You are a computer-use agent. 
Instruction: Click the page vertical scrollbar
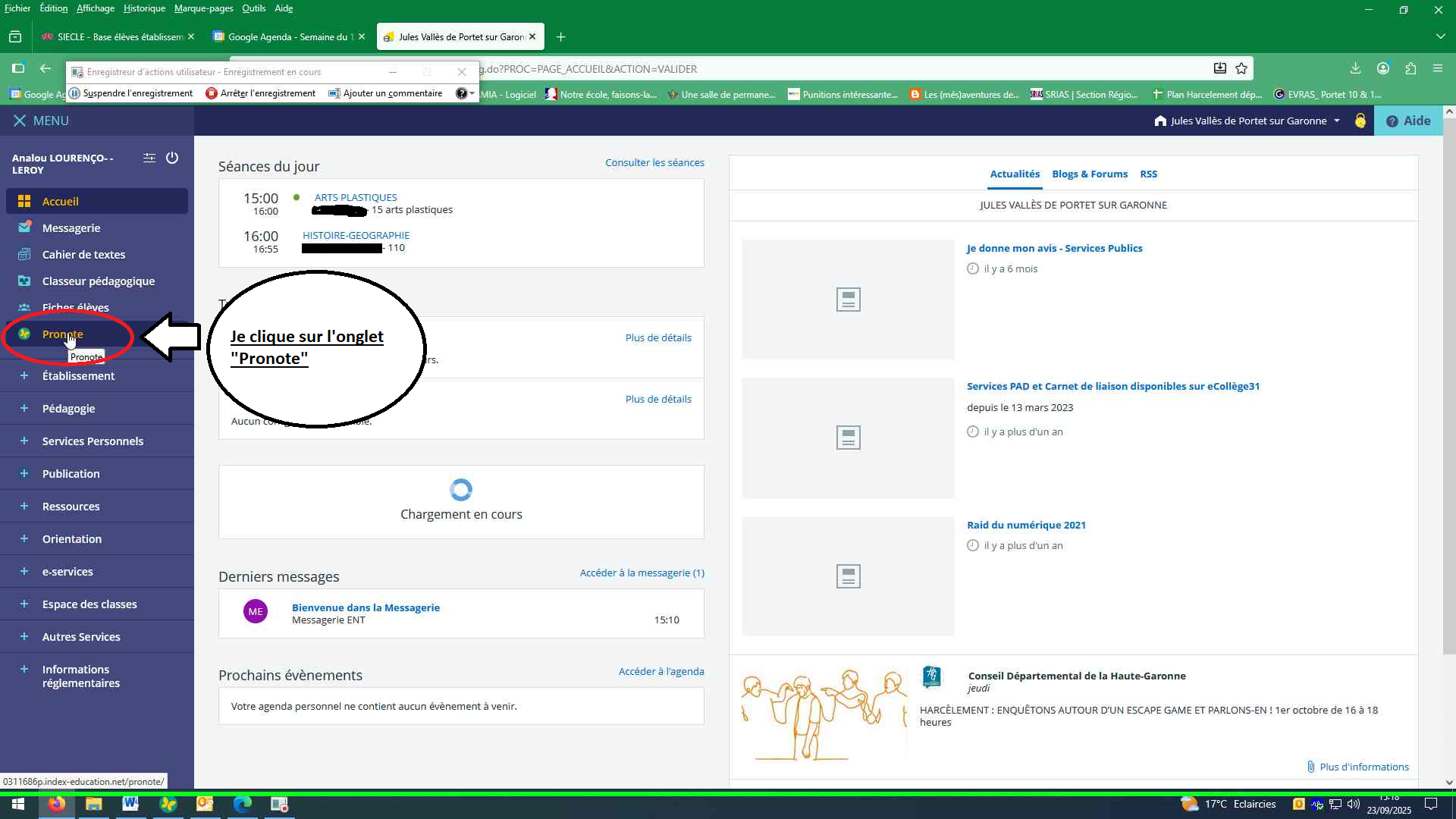(1448, 379)
